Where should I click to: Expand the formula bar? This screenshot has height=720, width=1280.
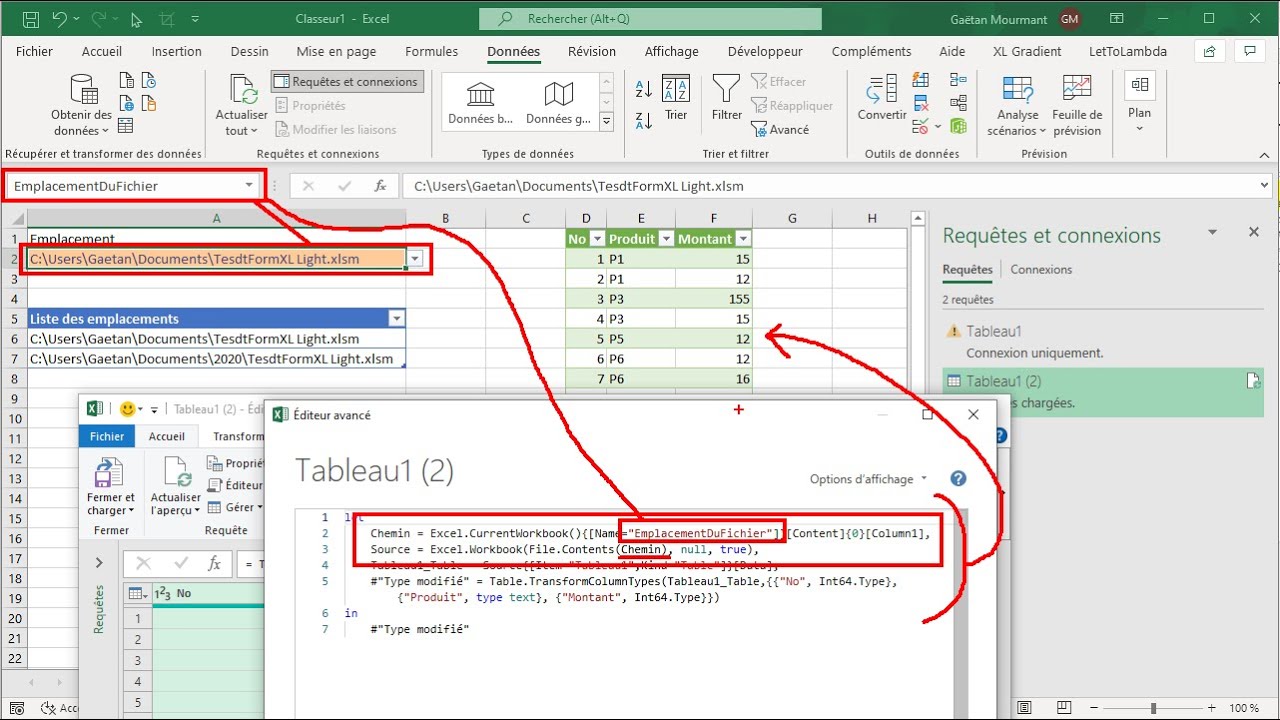point(1265,186)
